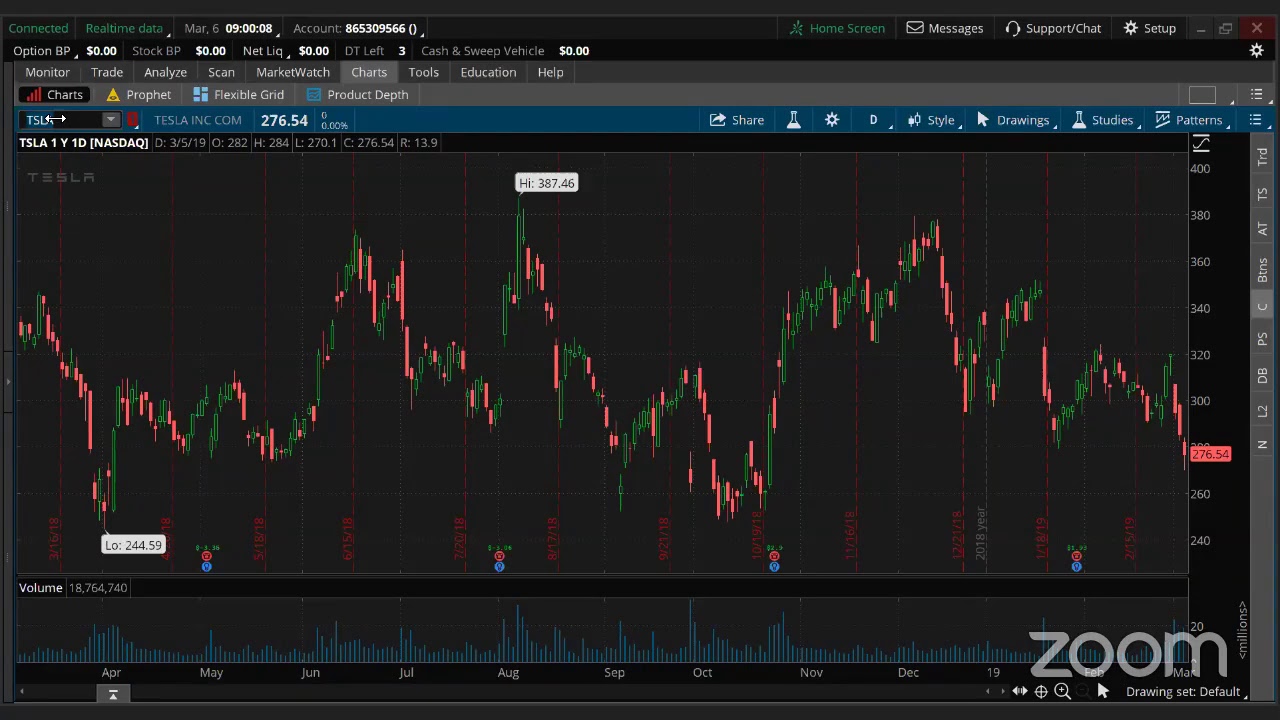Open the DB side panel tab

coord(1263,375)
